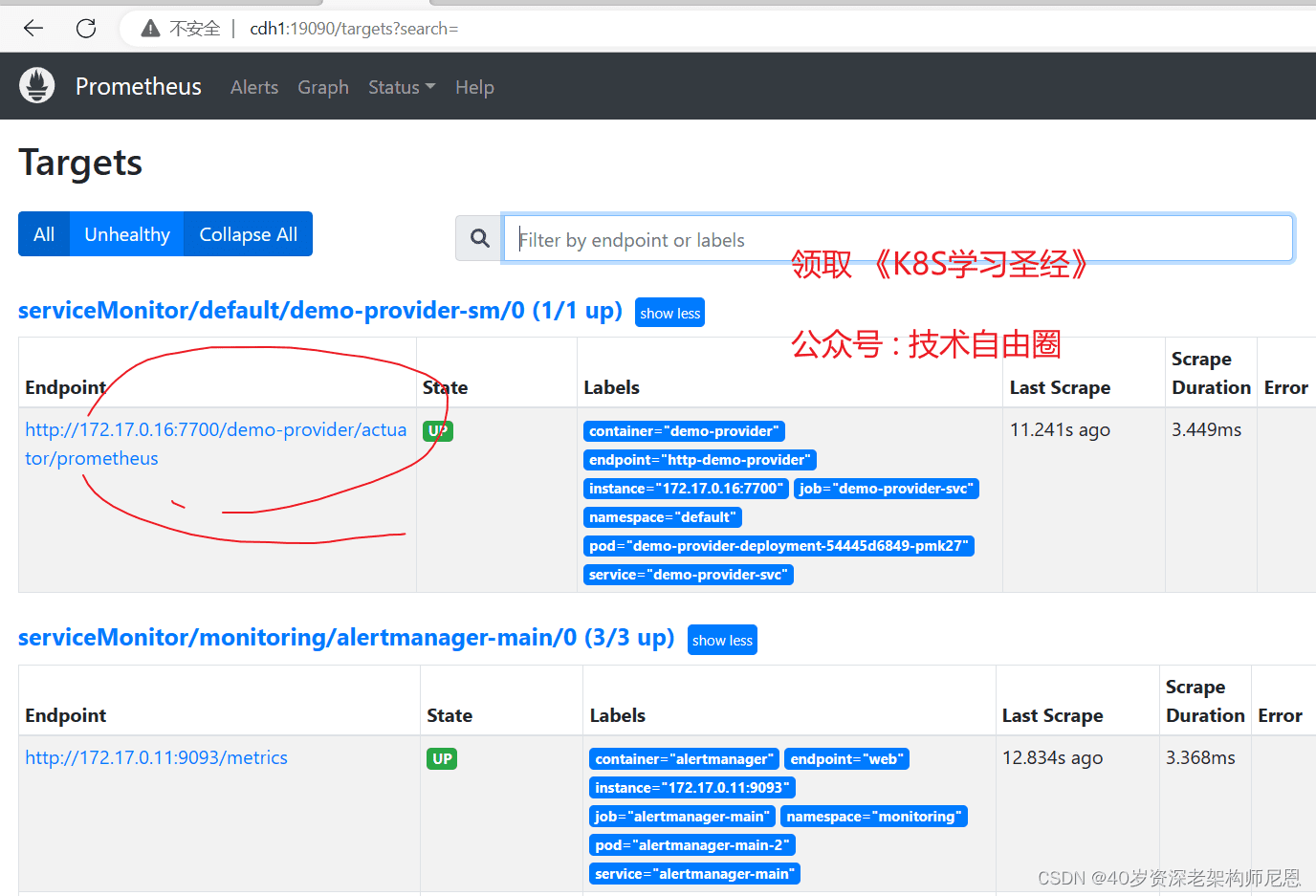Click the Prometheus flame logo icon
This screenshot has width=1316, height=896.
pos(37,86)
